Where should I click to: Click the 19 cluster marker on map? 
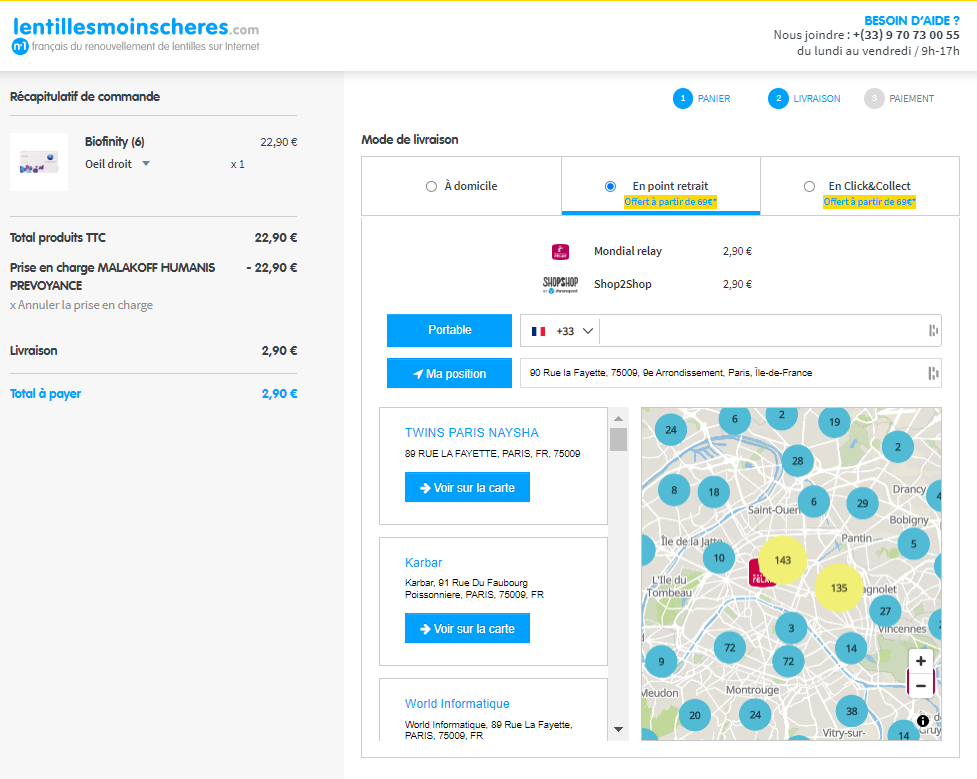(x=834, y=422)
